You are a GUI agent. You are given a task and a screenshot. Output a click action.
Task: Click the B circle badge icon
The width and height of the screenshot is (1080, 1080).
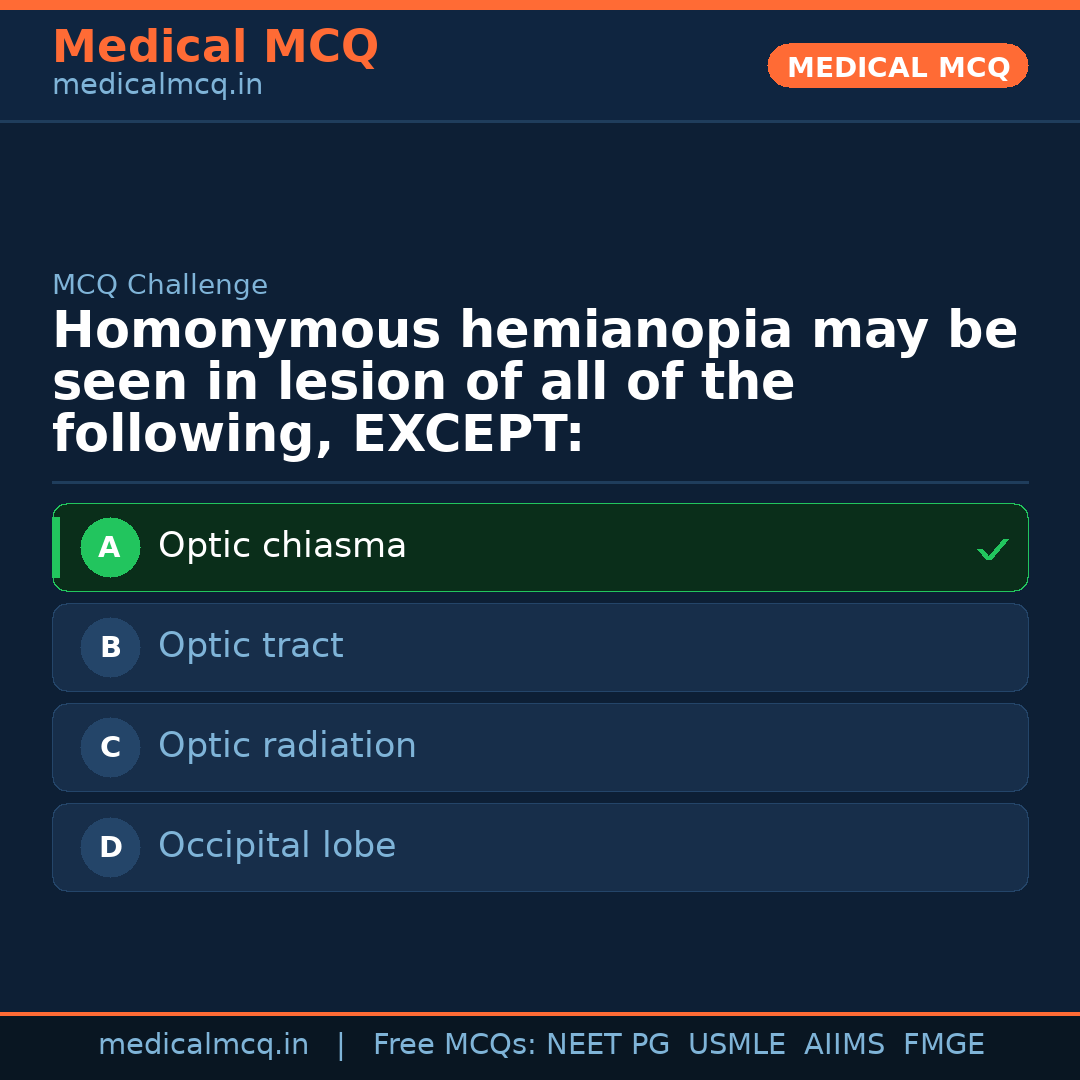click(x=110, y=647)
